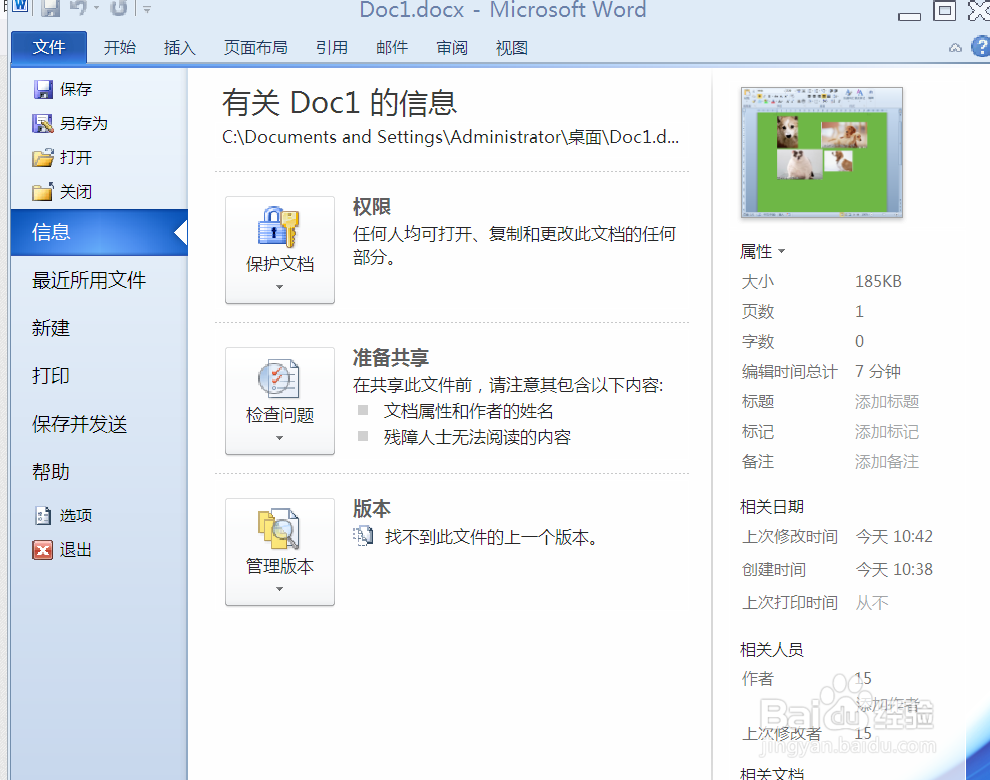Viewport: 990px width, 780px height.
Task: Click the Save As icon
Action: 43,123
